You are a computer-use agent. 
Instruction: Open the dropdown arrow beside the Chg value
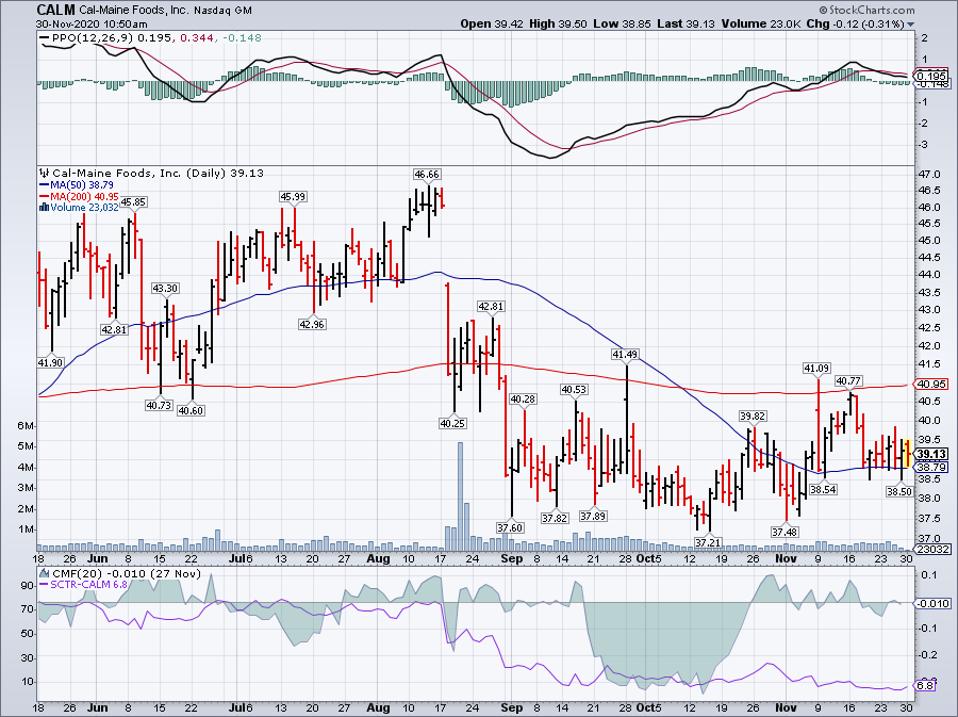click(911, 24)
